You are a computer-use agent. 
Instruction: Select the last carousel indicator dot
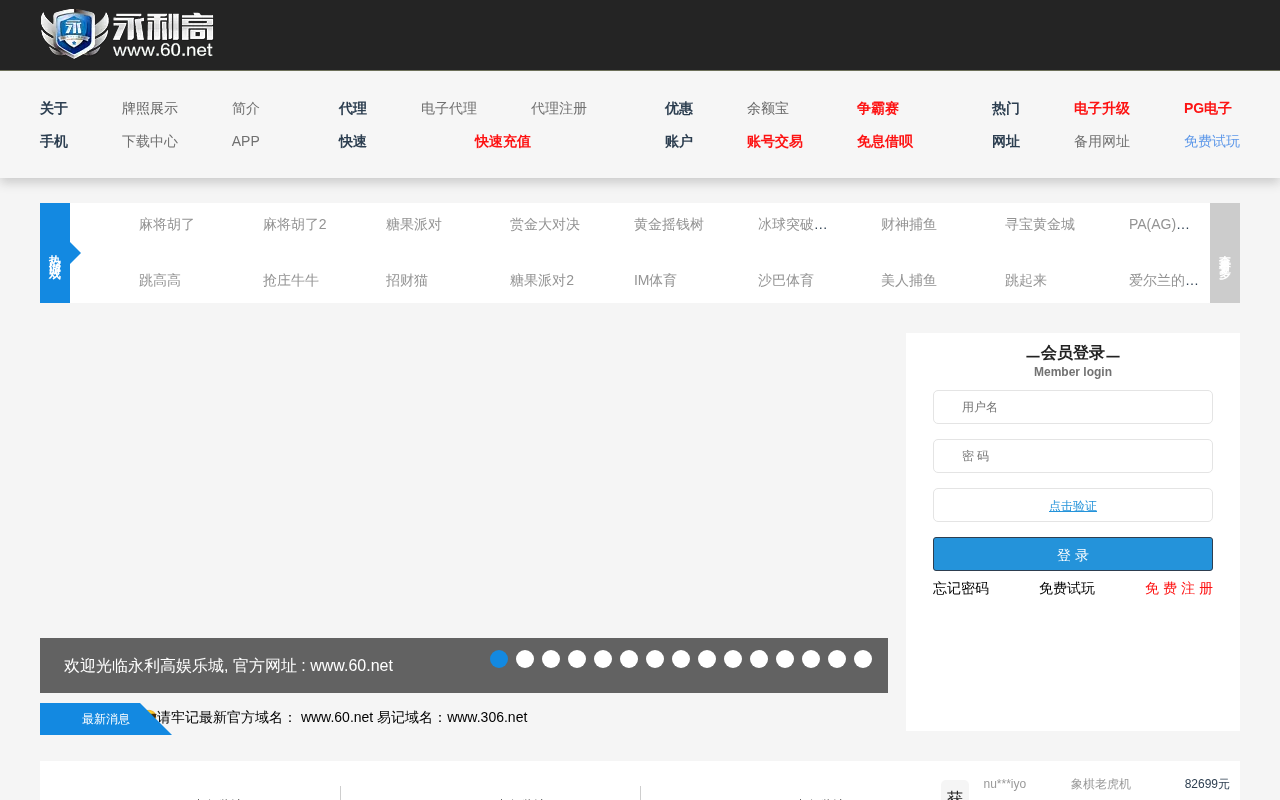(x=863, y=659)
